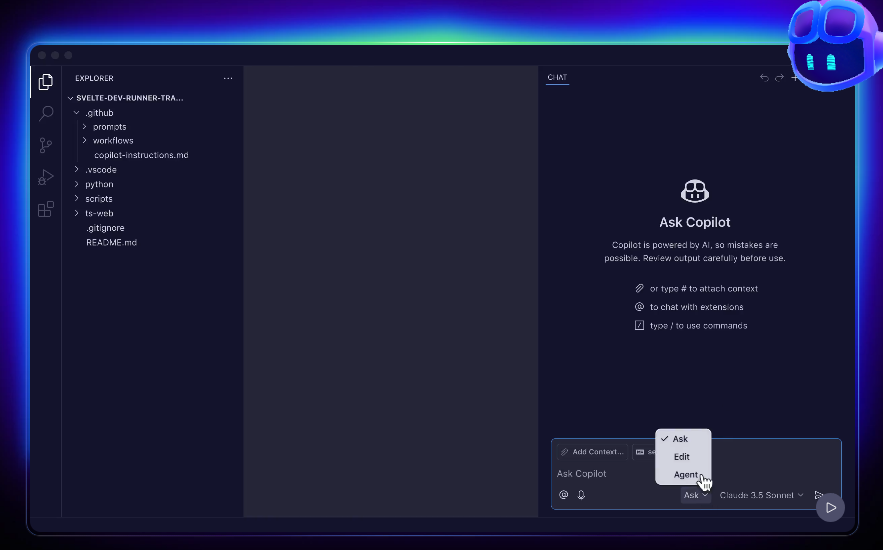Click the 'type / to use commands' hint
This screenshot has height=550, width=883.
click(x=699, y=326)
